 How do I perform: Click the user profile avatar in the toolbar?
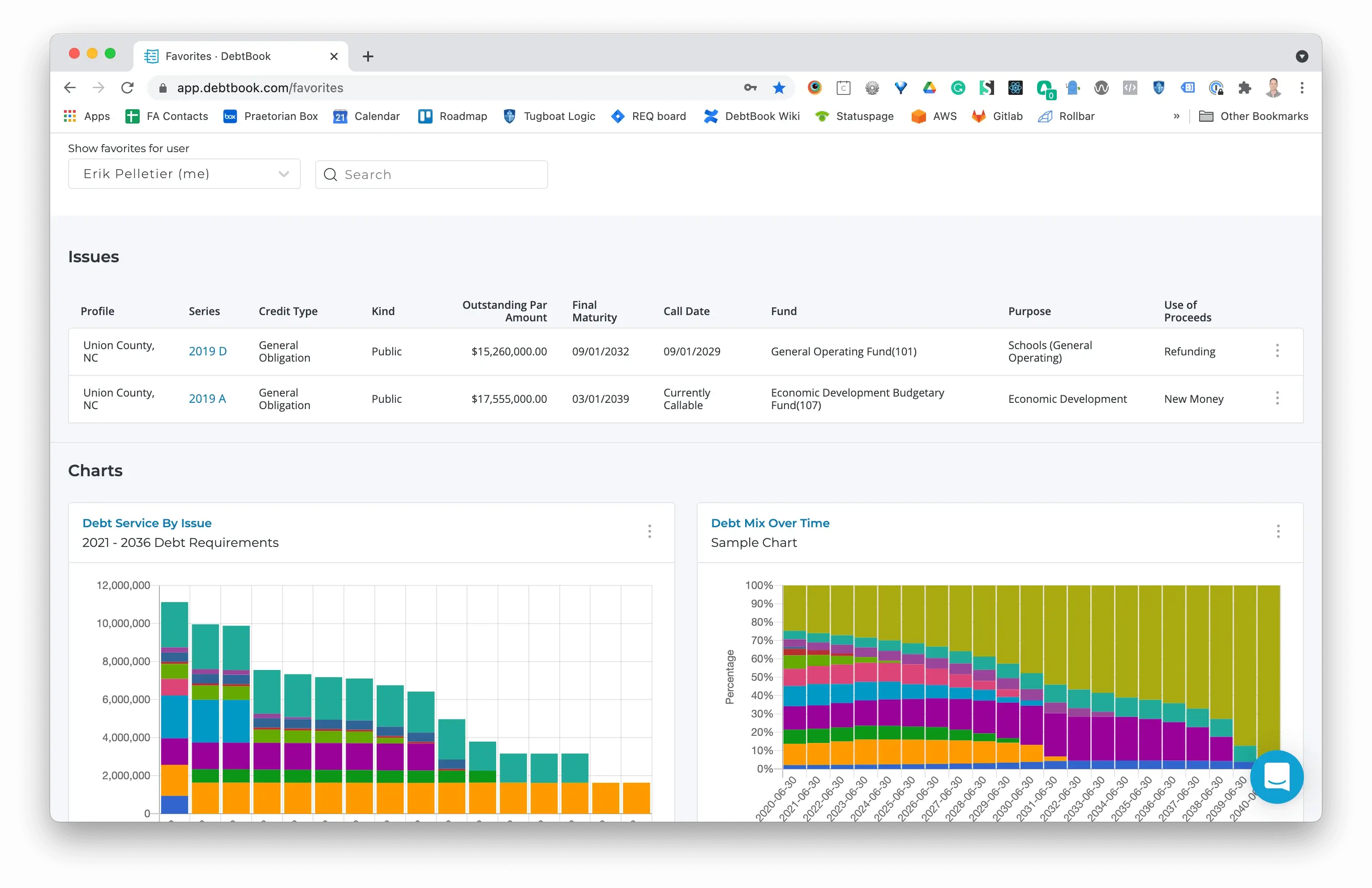tap(1273, 88)
